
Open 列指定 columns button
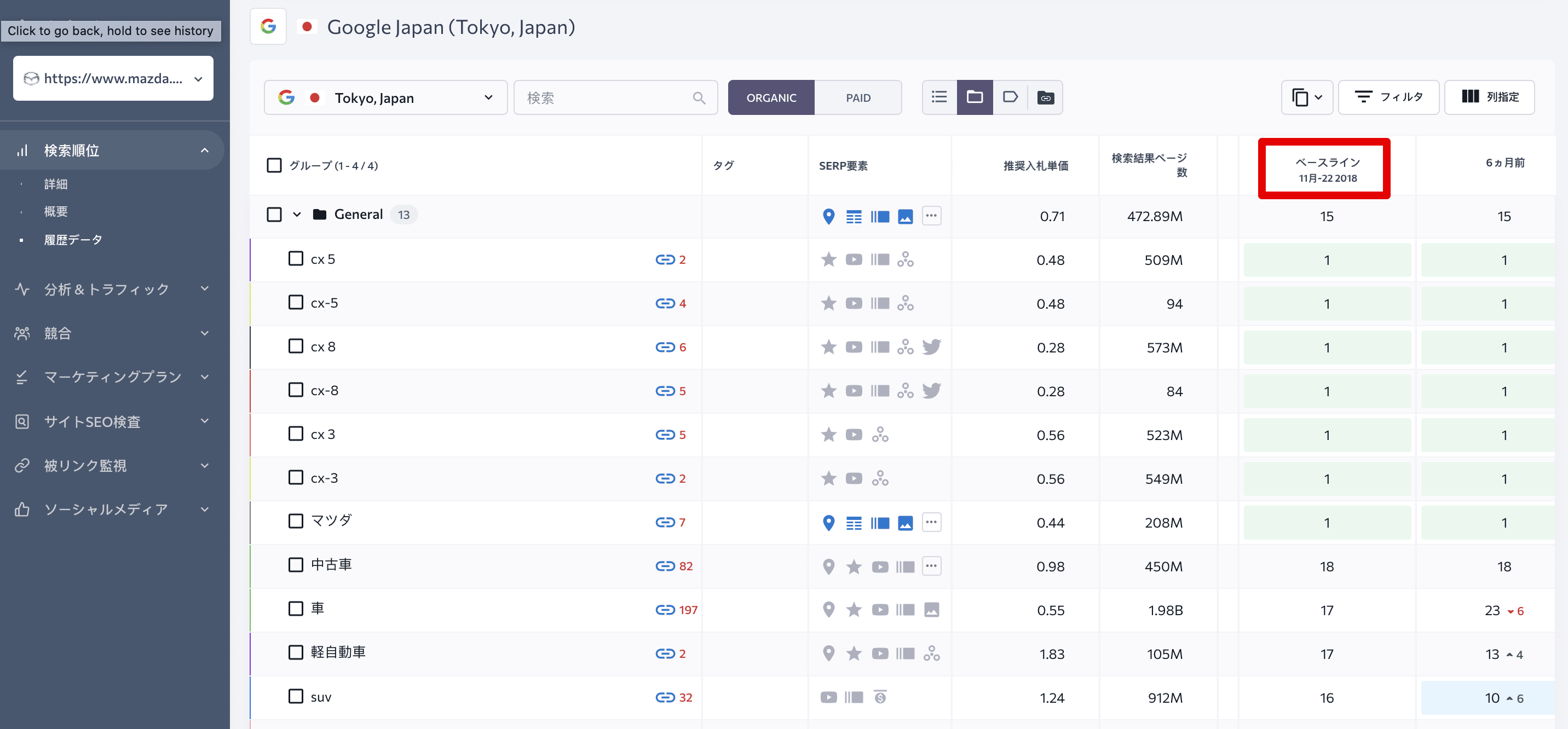1490,97
